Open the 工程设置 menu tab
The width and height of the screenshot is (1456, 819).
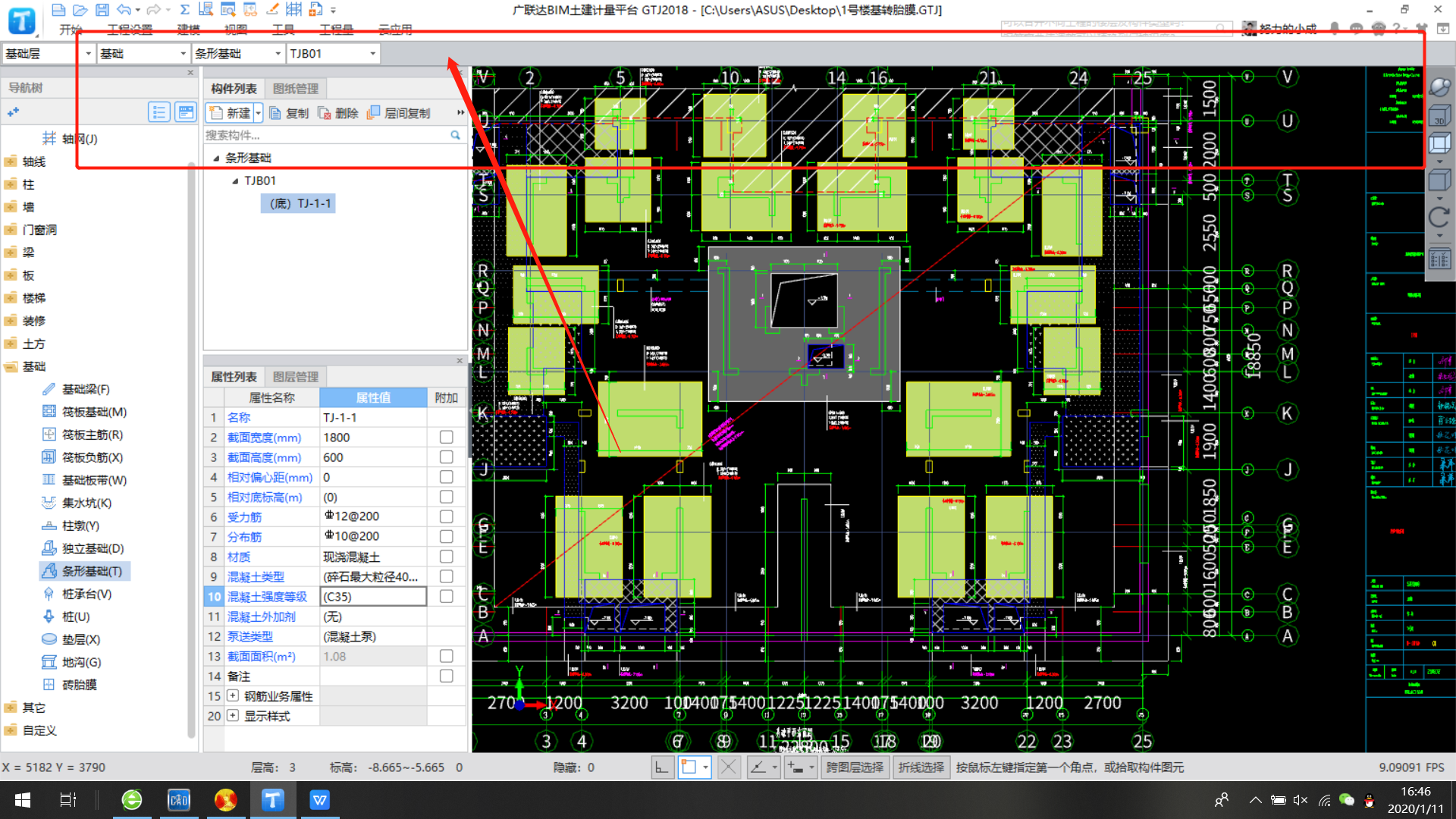[x=130, y=30]
